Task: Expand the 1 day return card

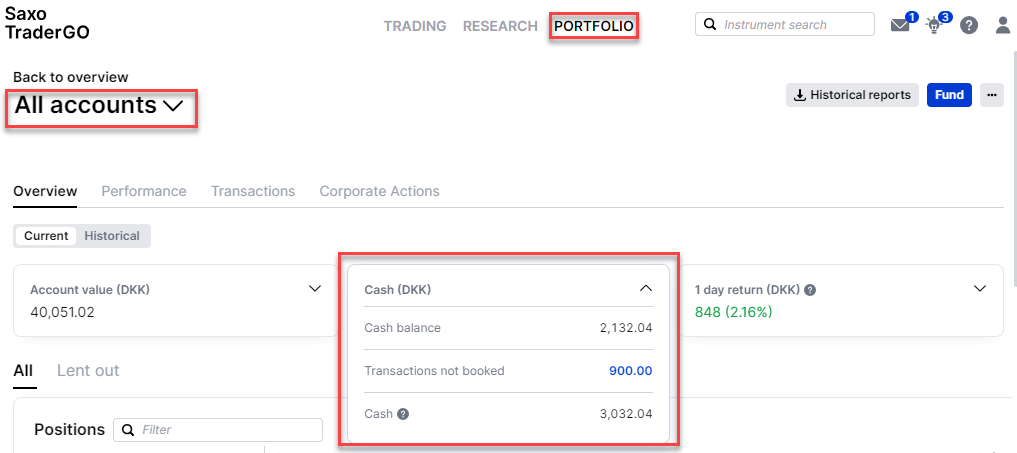Action: pyautogui.click(x=980, y=289)
